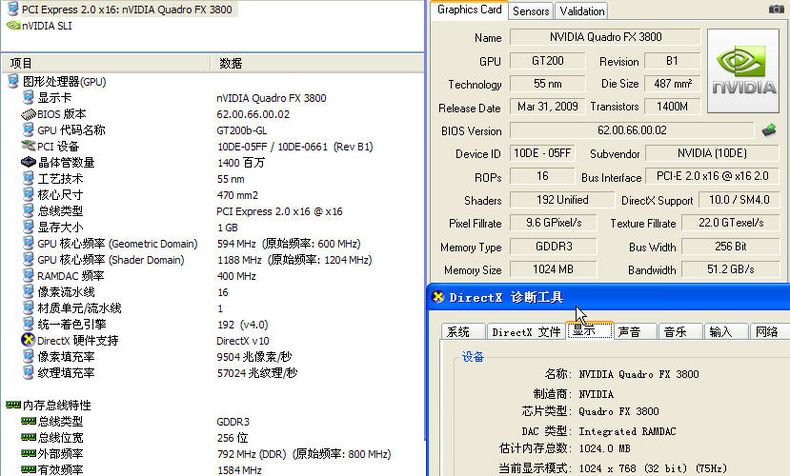Click the Bus Interface field in GPU-Z

click(712, 176)
